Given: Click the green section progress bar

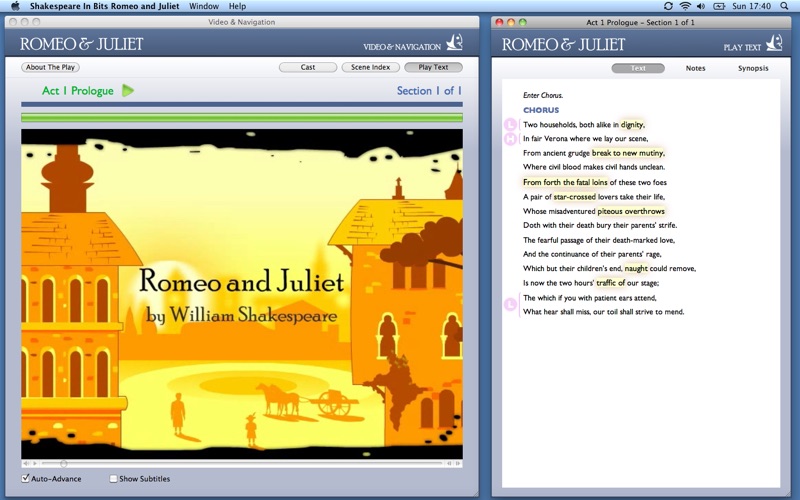Looking at the screenshot, I should 242,118.
